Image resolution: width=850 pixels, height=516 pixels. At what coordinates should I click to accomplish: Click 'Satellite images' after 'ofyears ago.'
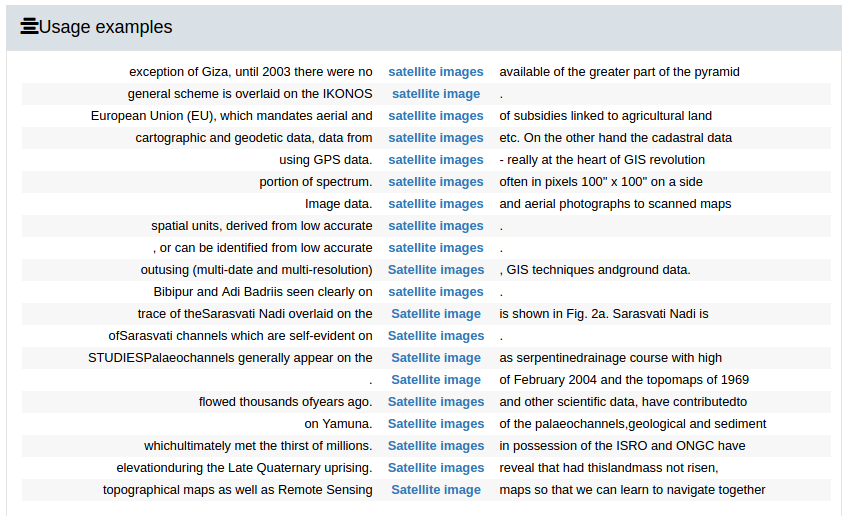click(x=435, y=402)
